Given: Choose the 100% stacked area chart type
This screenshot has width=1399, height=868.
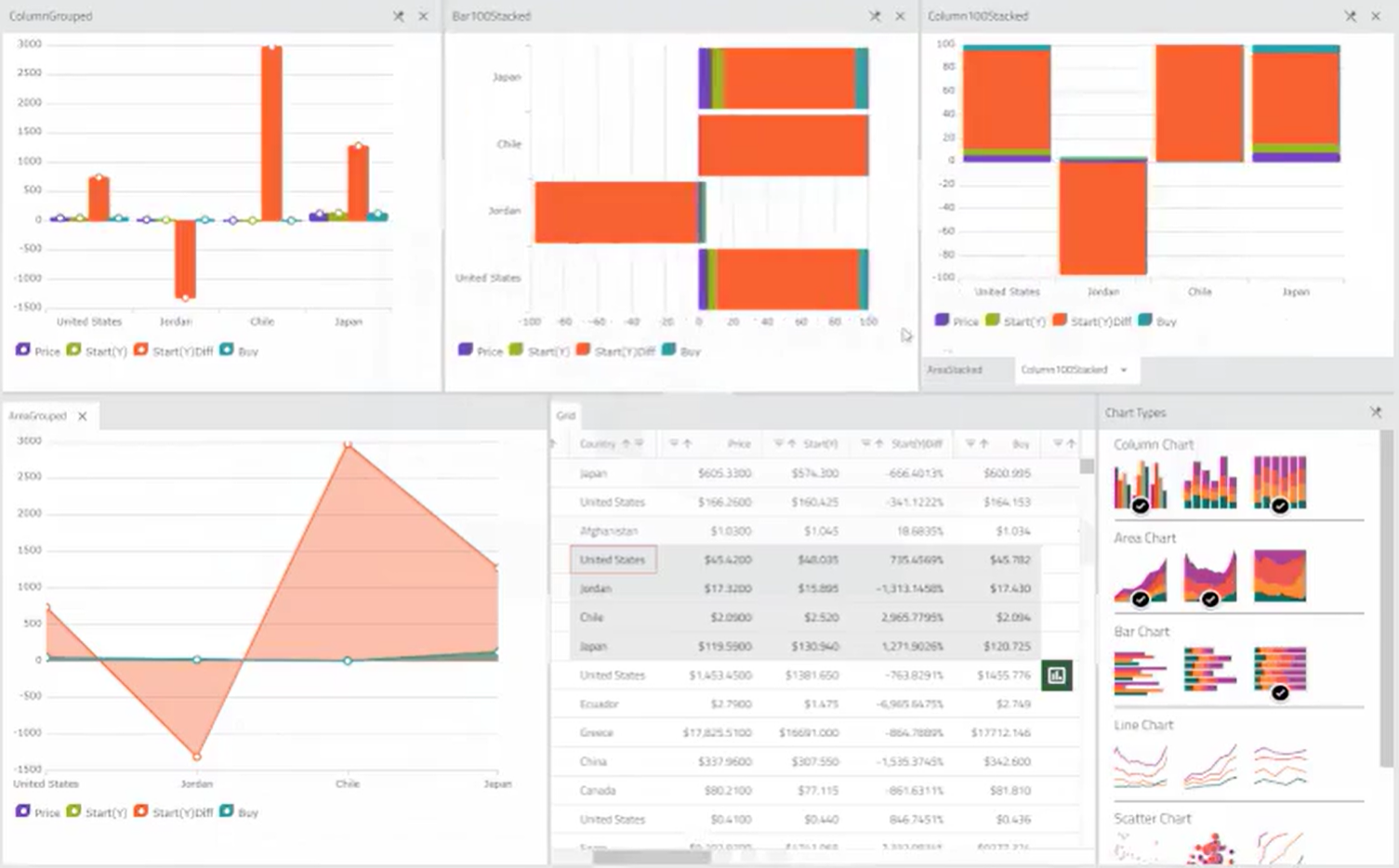Looking at the screenshot, I should [1279, 575].
